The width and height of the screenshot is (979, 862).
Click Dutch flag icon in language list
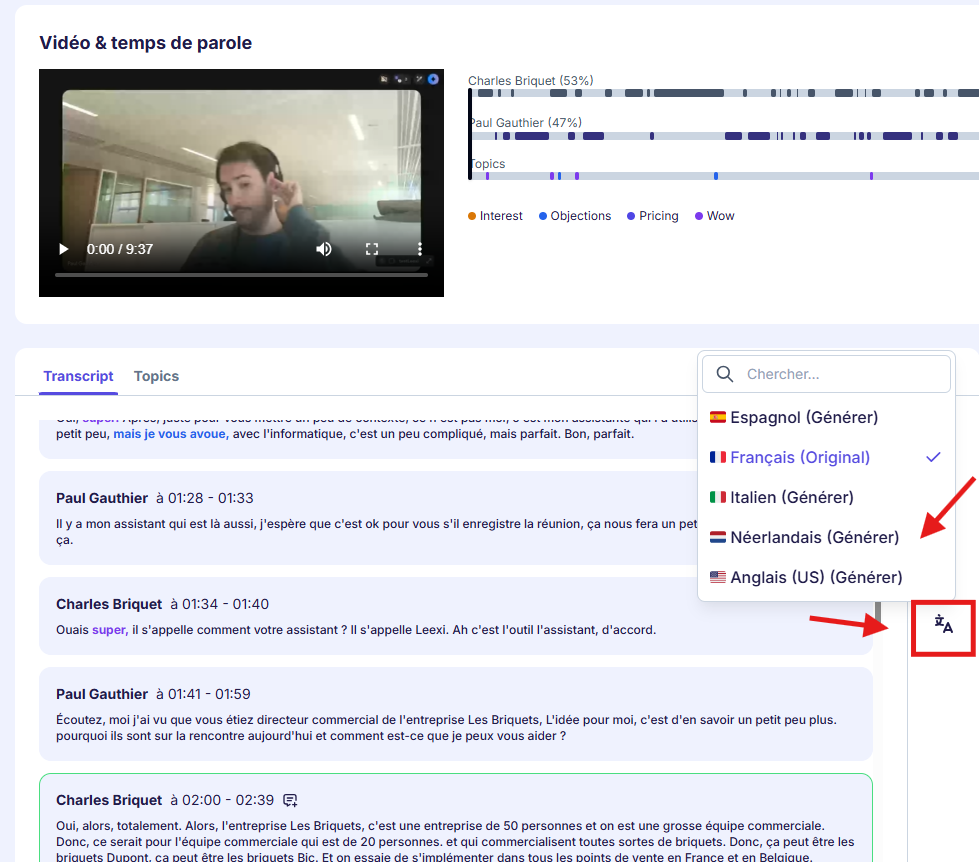(717, 537)
